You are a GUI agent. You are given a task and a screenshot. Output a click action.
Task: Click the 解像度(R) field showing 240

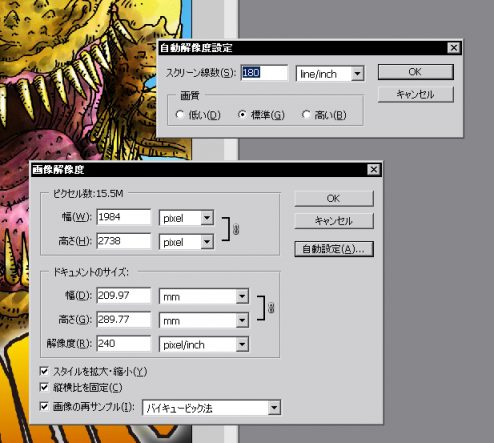124,343
